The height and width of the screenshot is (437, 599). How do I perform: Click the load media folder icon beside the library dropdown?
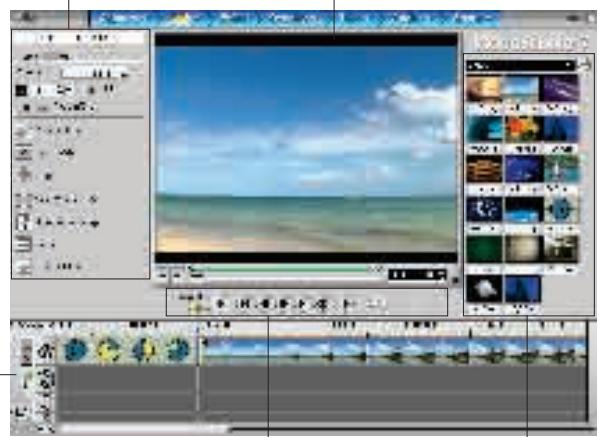coord(585,66)
